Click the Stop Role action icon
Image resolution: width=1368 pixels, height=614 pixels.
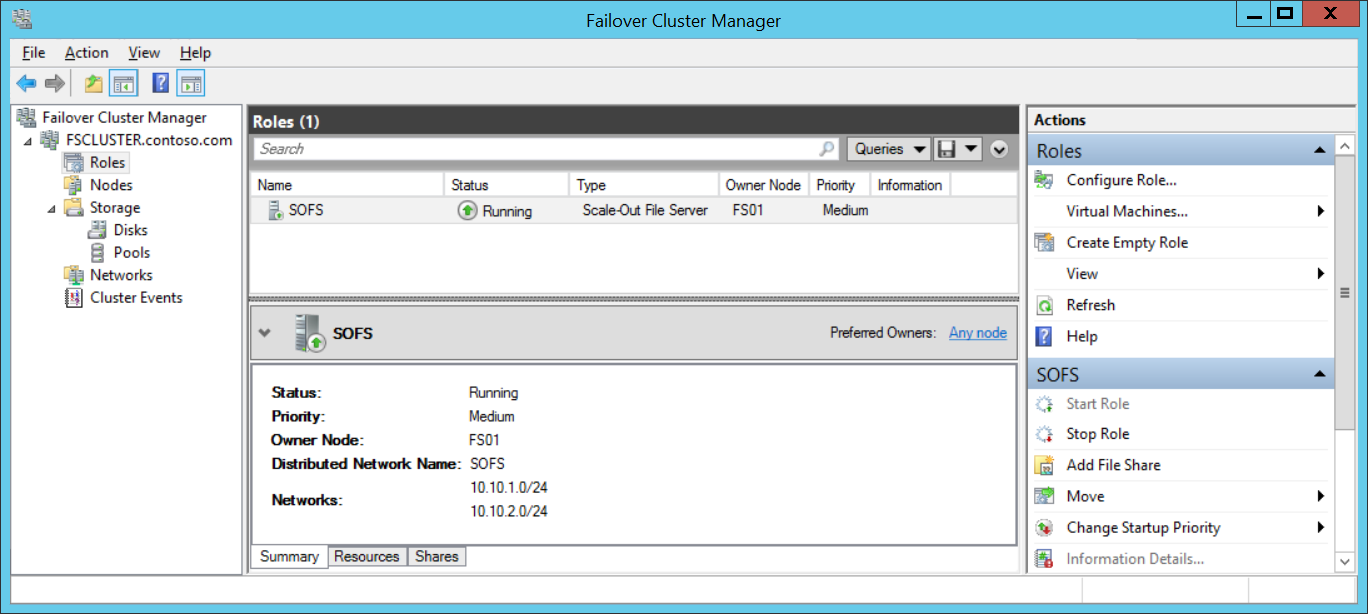[x=1045, y=434]
